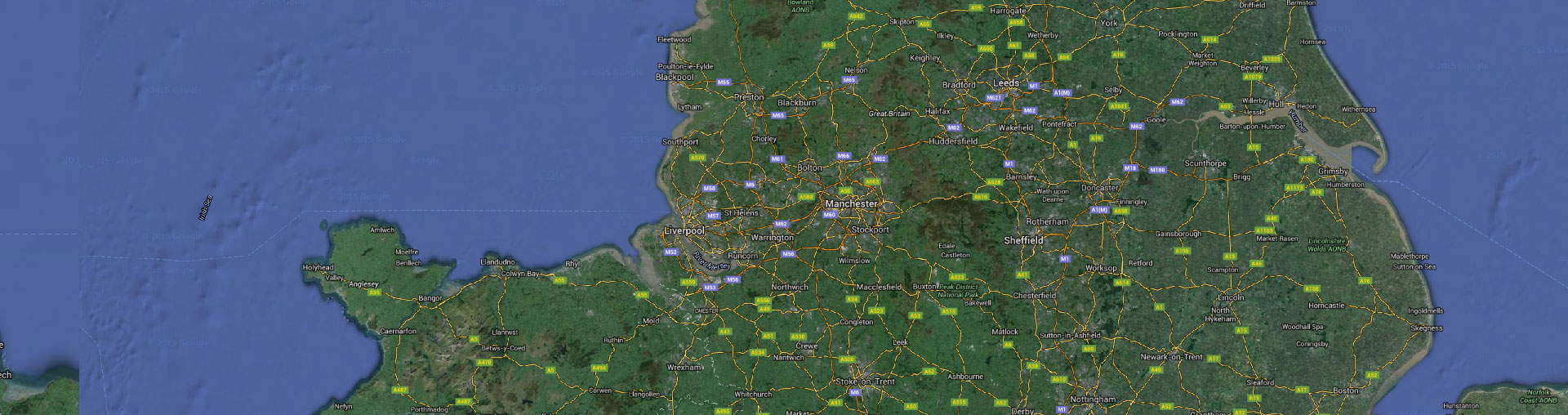Click the Sheffield city label
The width and height of the screenshot is (1568, 415).
click(x=1023, y=241)
